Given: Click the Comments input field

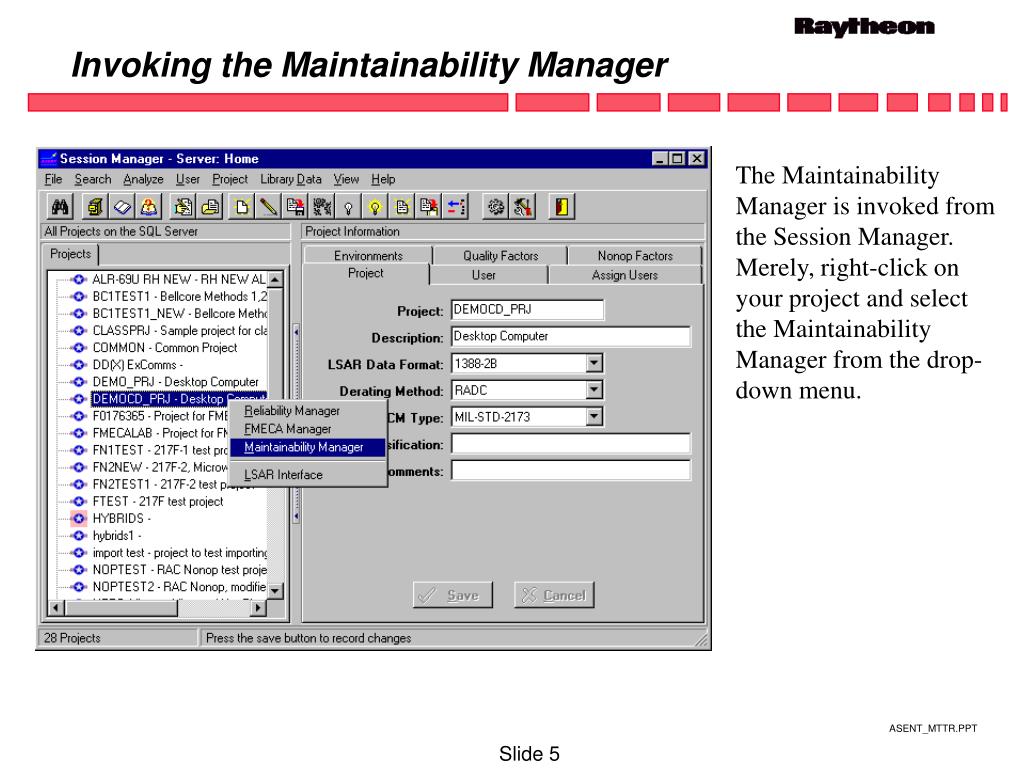Looking at the screenshot, I should point(571,470).
